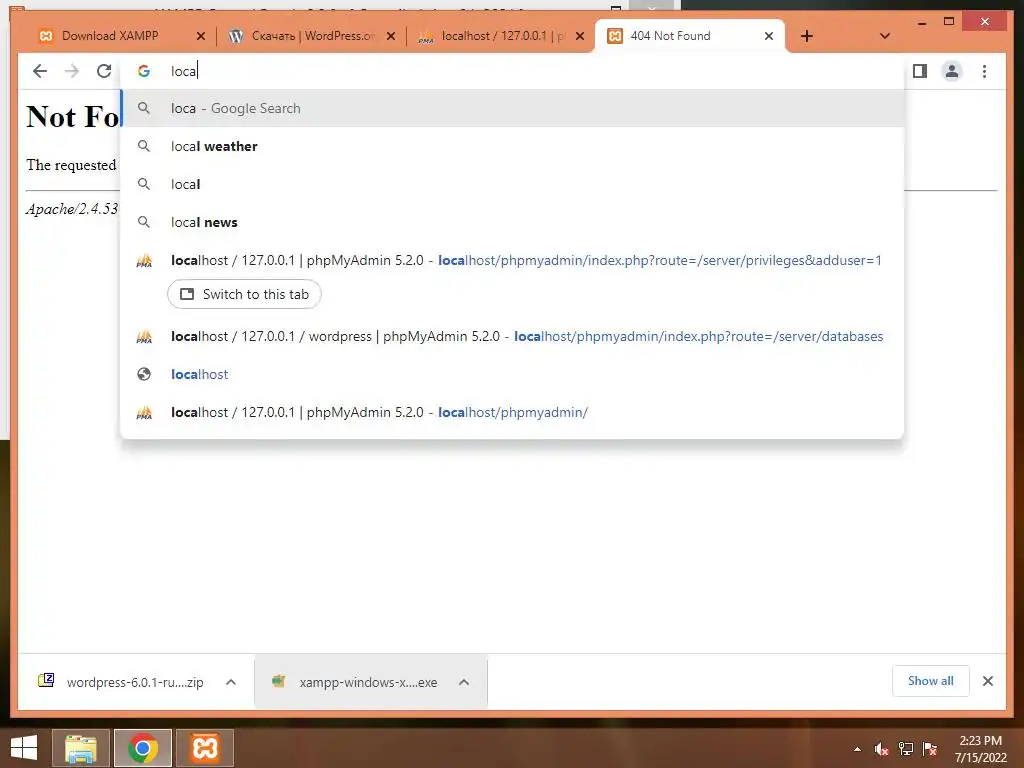Click the muted volume tray icon
The width and height of the screenshot is (1024, 768).
coord(881,749)
